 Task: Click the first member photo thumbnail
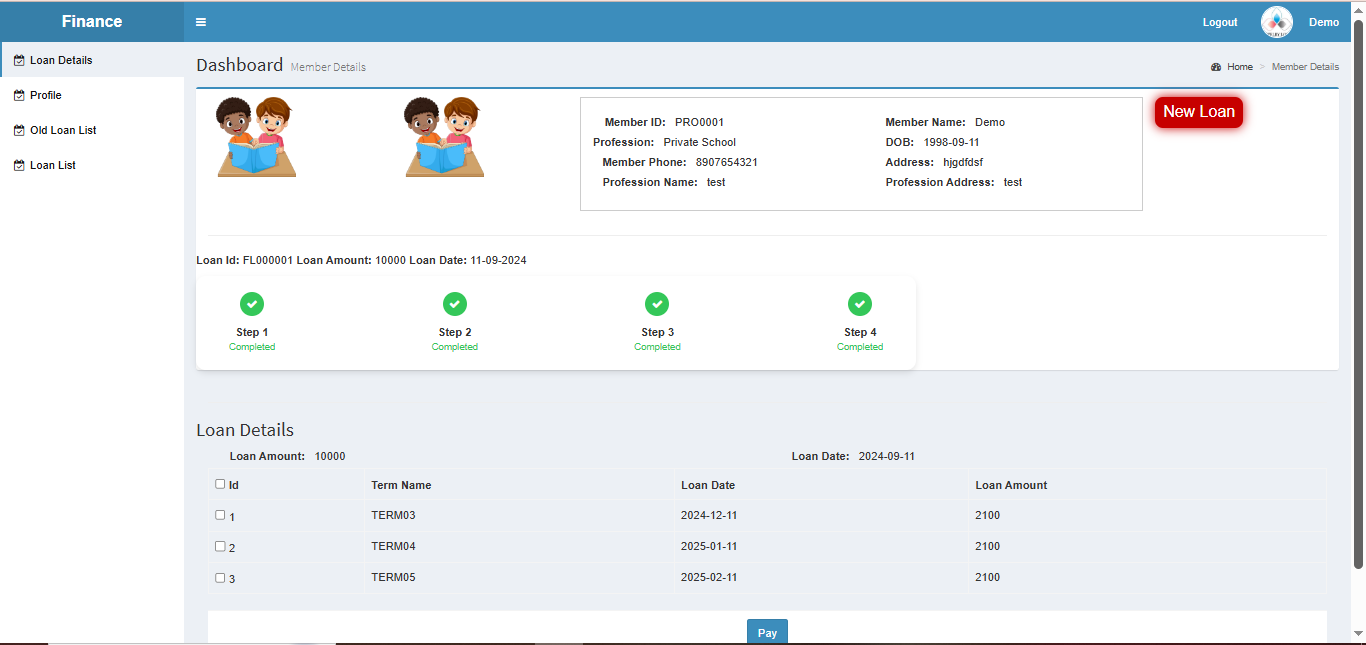[257, 137]
